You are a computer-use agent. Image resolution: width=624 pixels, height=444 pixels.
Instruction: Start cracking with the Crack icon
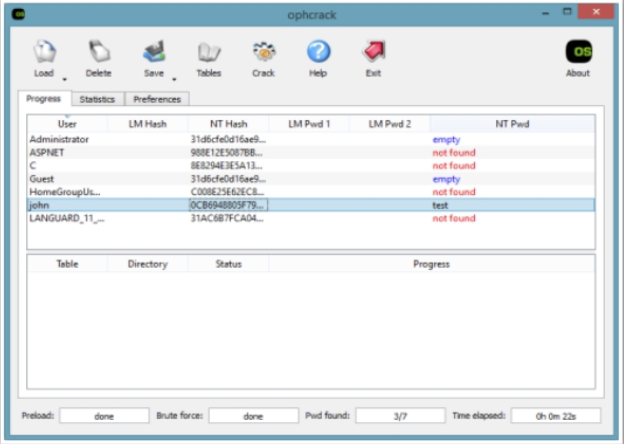[x=263, y=52]
